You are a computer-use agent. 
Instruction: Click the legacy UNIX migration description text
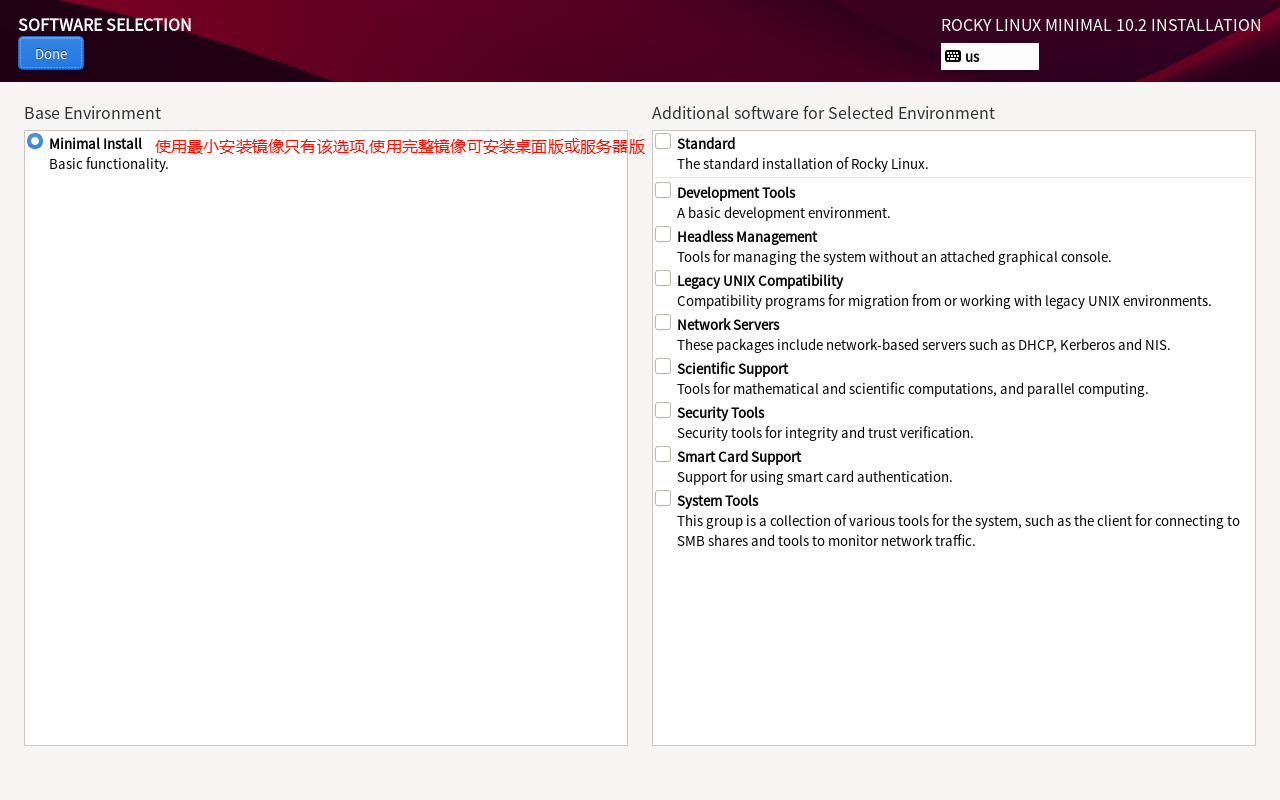pyautogui.click(x=944, y=301)
